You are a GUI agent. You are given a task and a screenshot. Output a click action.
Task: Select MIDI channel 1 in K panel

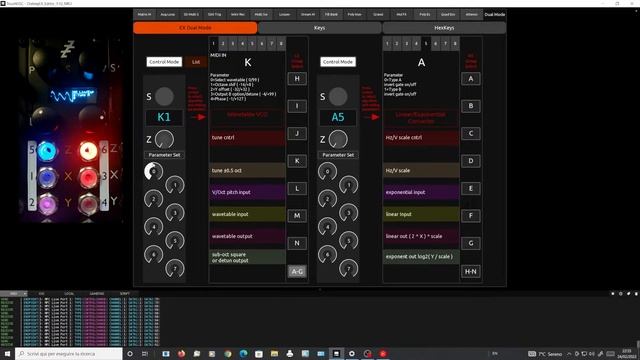pyautogui.click(x=213, y=43)
